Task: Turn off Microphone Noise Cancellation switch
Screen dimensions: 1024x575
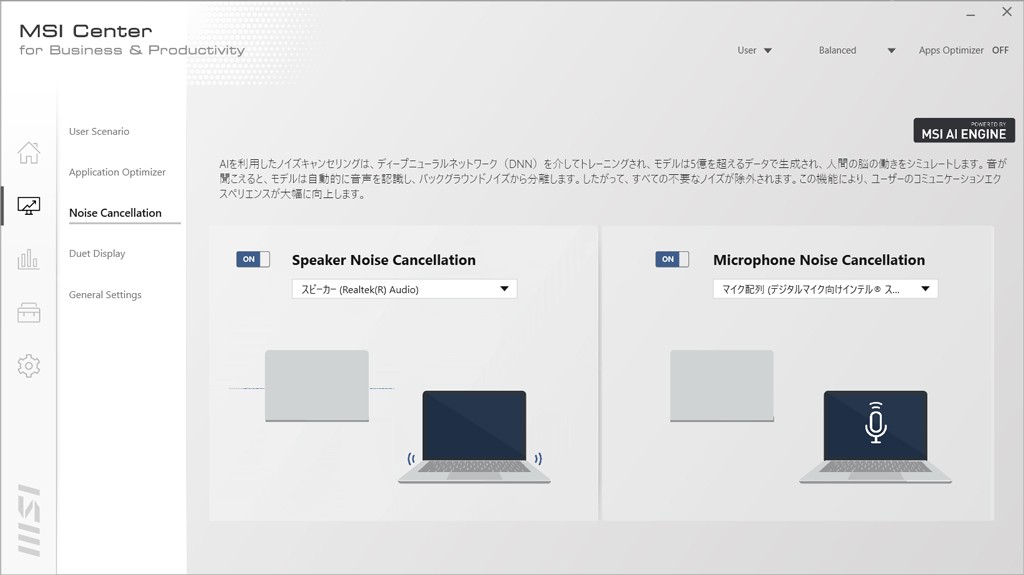Action: 672,259
